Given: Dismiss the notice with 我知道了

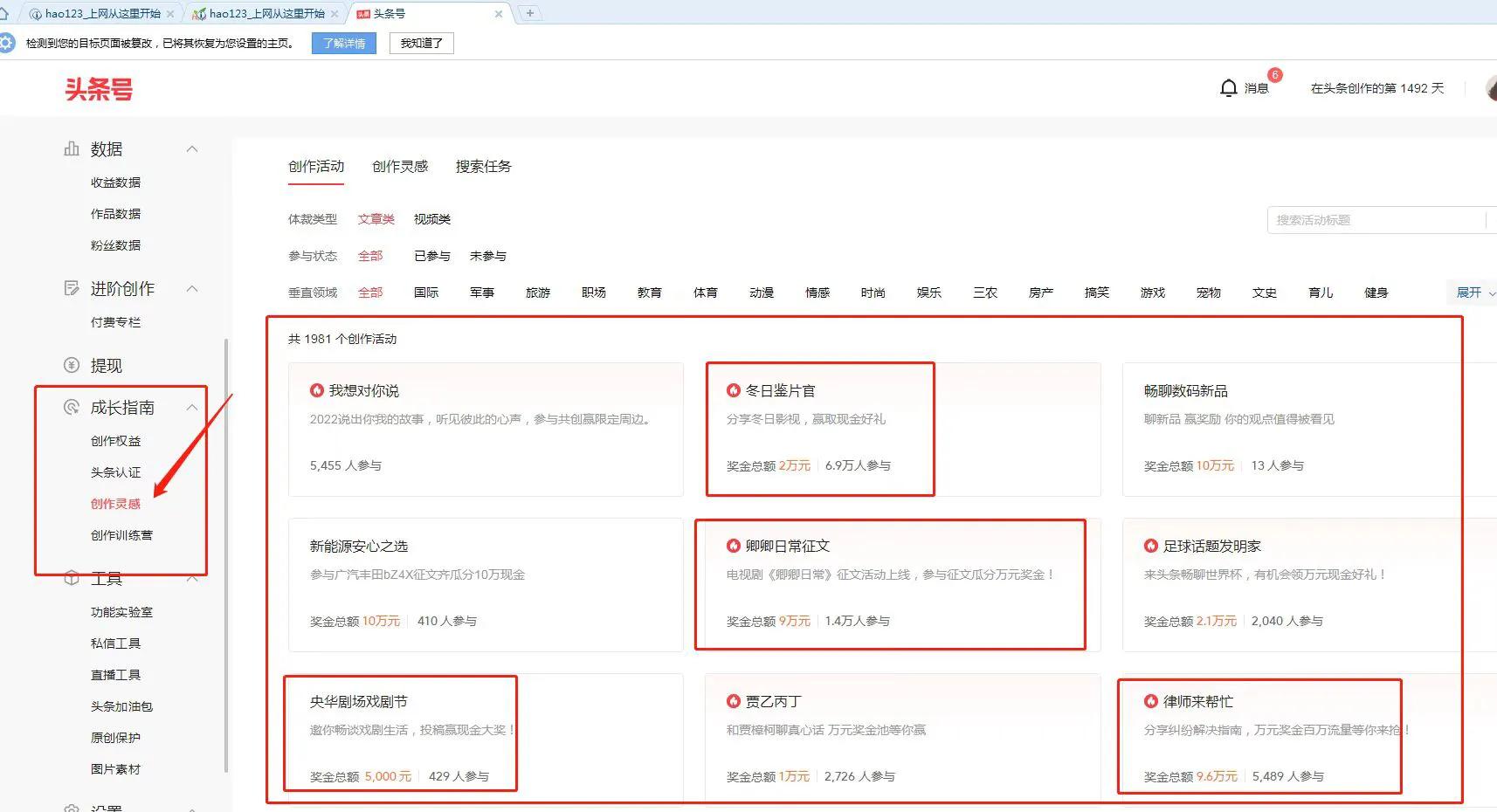Looking at the screenshot, I should click(421, 43).
